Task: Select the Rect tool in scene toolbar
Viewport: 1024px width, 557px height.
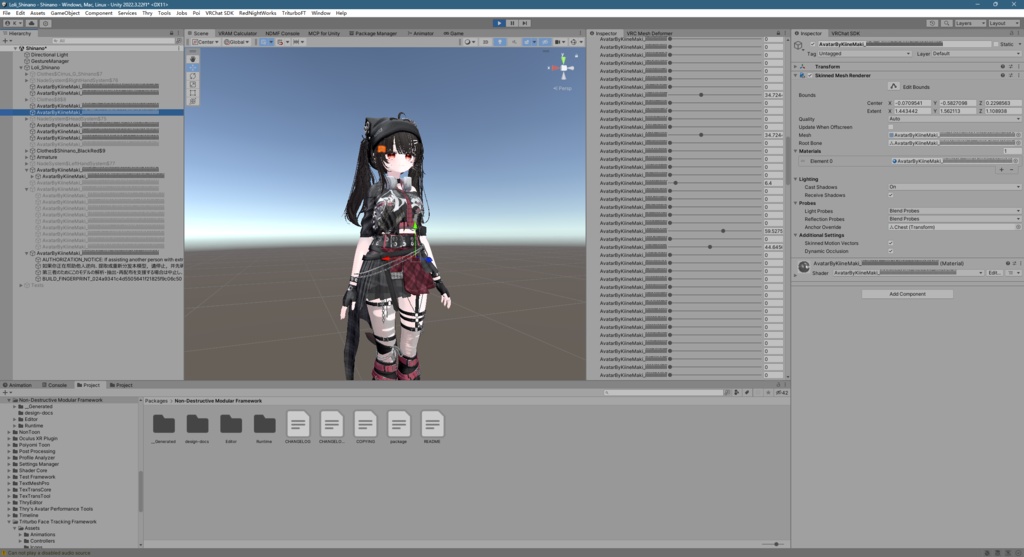Action: [193, 93]
